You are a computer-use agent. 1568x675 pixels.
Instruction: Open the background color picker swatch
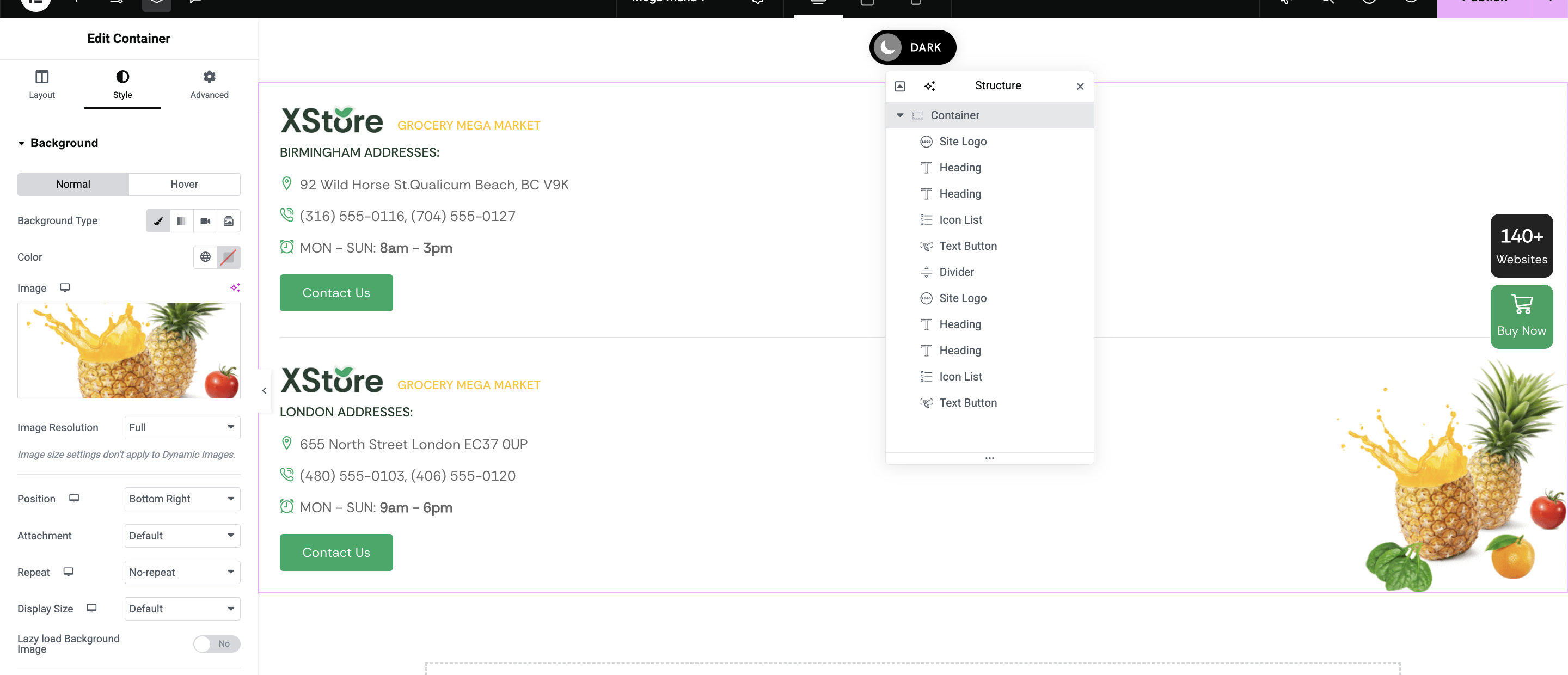[x=228, y=257]
